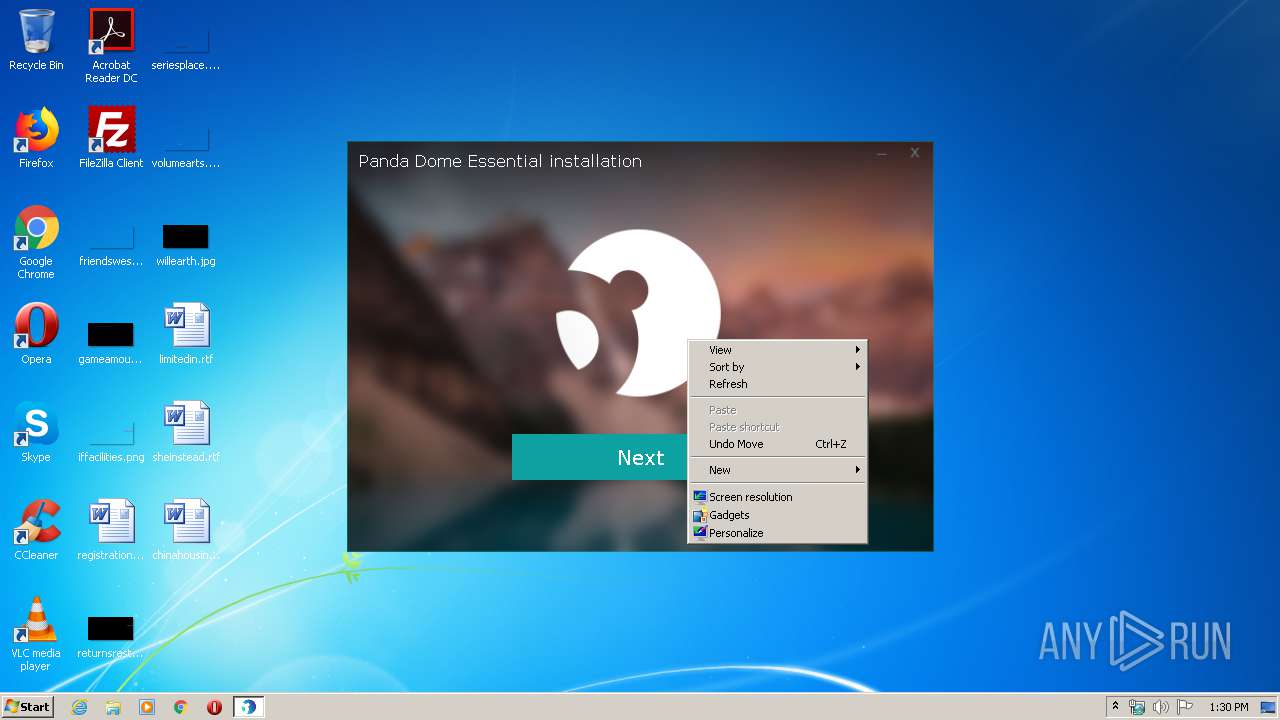Choose Refresh in the context menu
Image resolution: width=1280 pixels, height=720 pixels.
[777, 384]
